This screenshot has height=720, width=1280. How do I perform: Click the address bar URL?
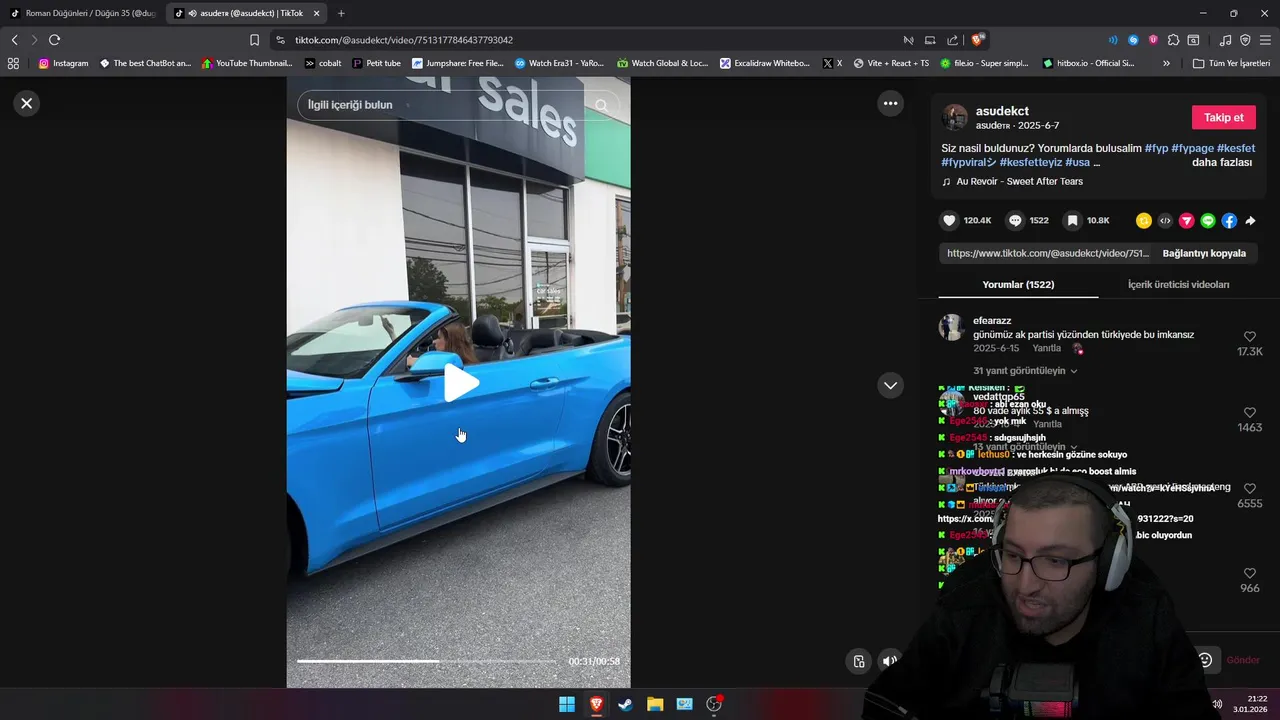[x=404, y=40]
